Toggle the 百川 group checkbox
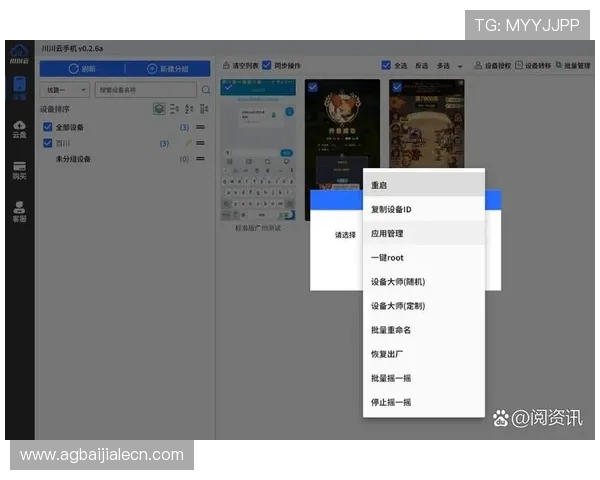The height and width of the screenshot is (480, 600). (48, 143)
